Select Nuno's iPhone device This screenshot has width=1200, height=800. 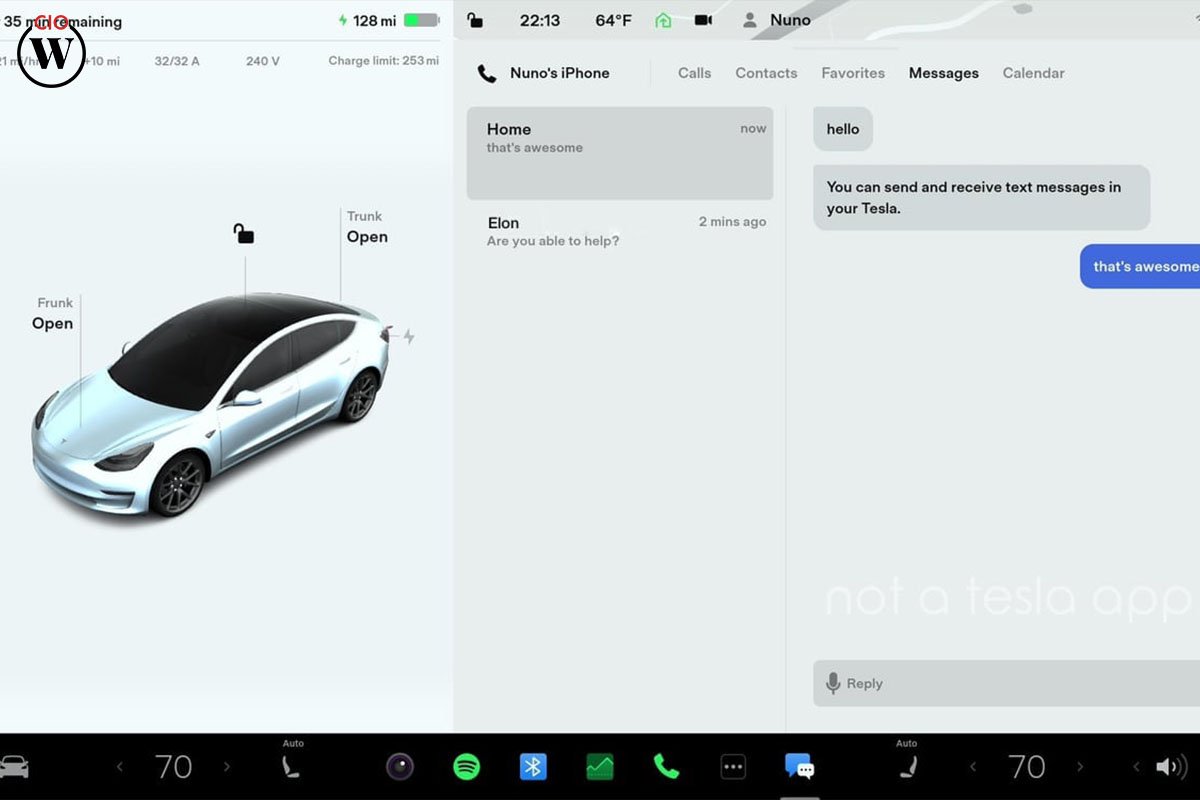(x=559, y=73)
